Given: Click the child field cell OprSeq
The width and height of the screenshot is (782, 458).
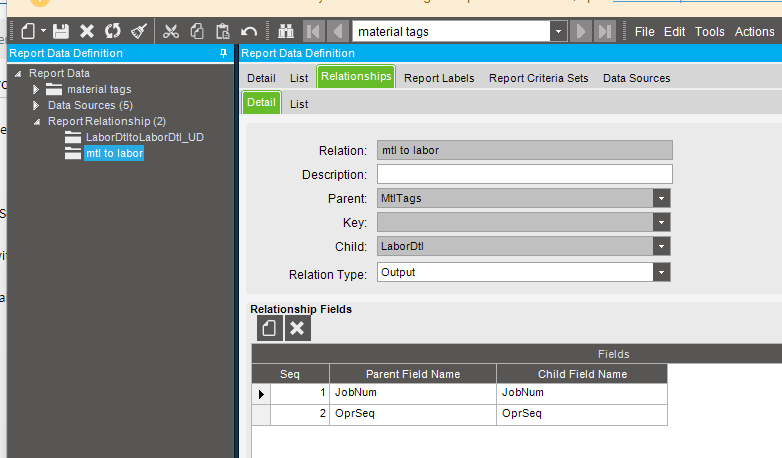Looking at the screenshot, I should 582,414.
